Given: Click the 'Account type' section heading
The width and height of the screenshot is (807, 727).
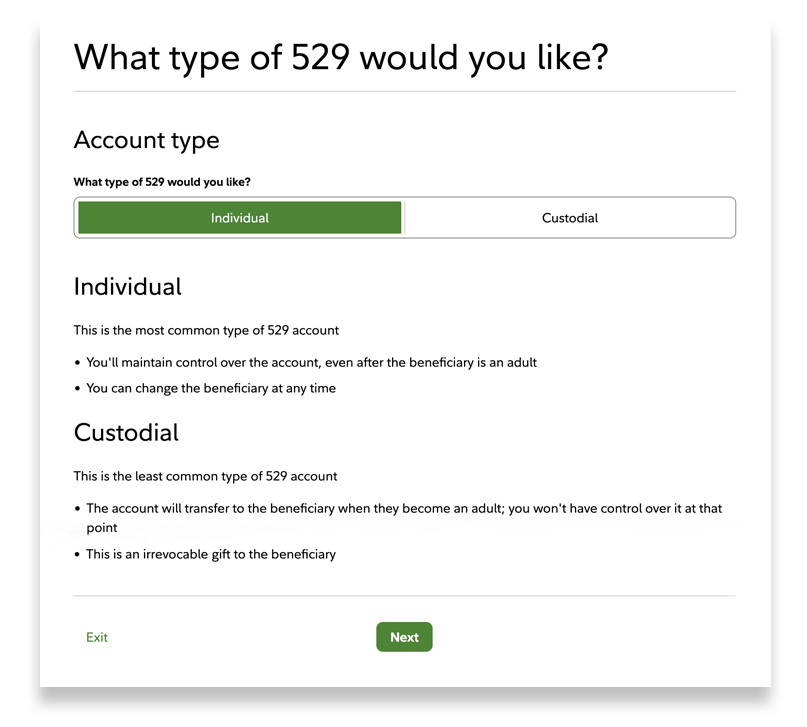Looking at the screenshot, I should point(146,140).
